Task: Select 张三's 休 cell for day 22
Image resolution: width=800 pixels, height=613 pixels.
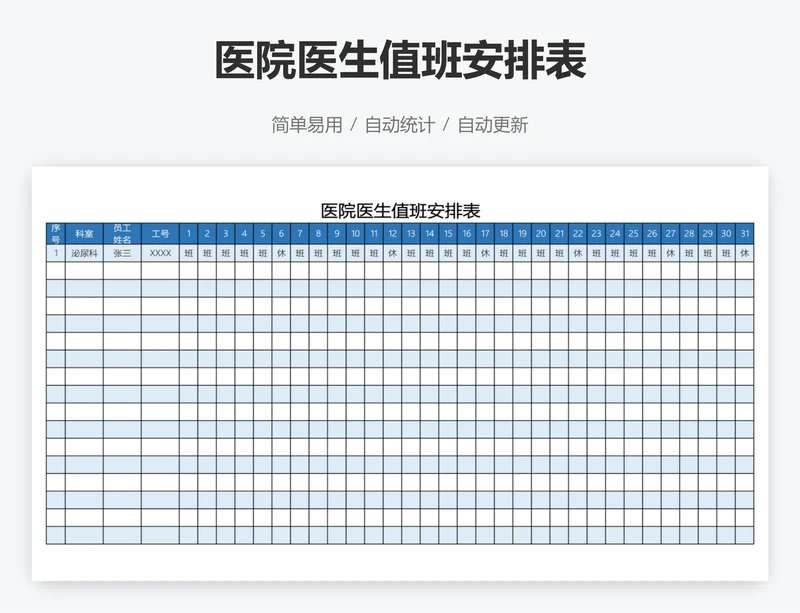Action: tap(578, 253)
